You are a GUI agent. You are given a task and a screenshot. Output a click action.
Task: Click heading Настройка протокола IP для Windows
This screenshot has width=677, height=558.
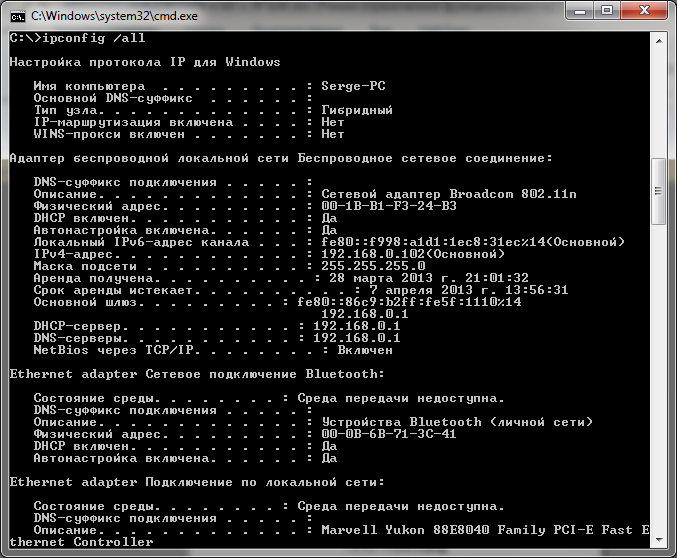[x=145, y=62]
